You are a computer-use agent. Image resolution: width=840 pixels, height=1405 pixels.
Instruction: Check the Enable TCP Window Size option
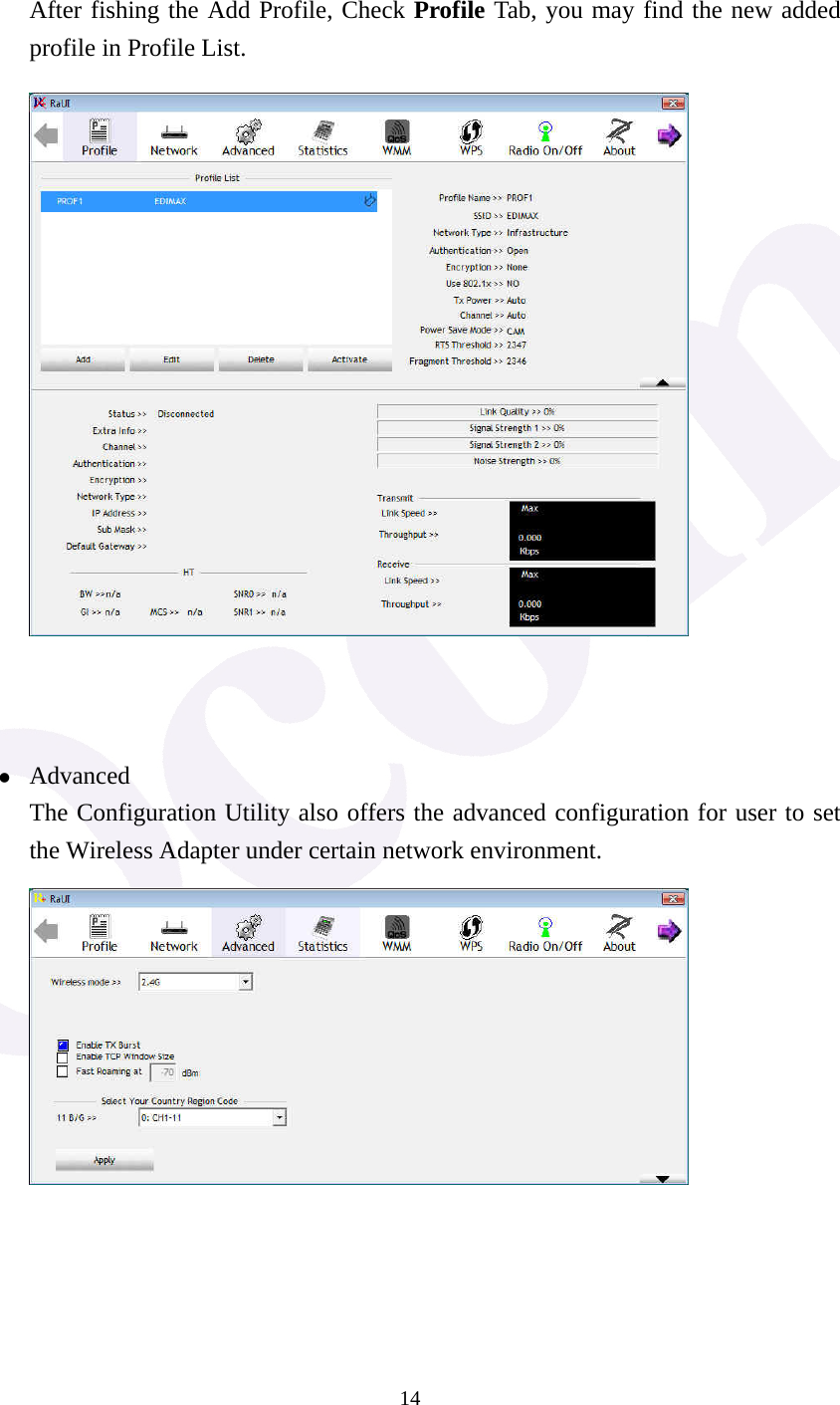[63, 1057]
